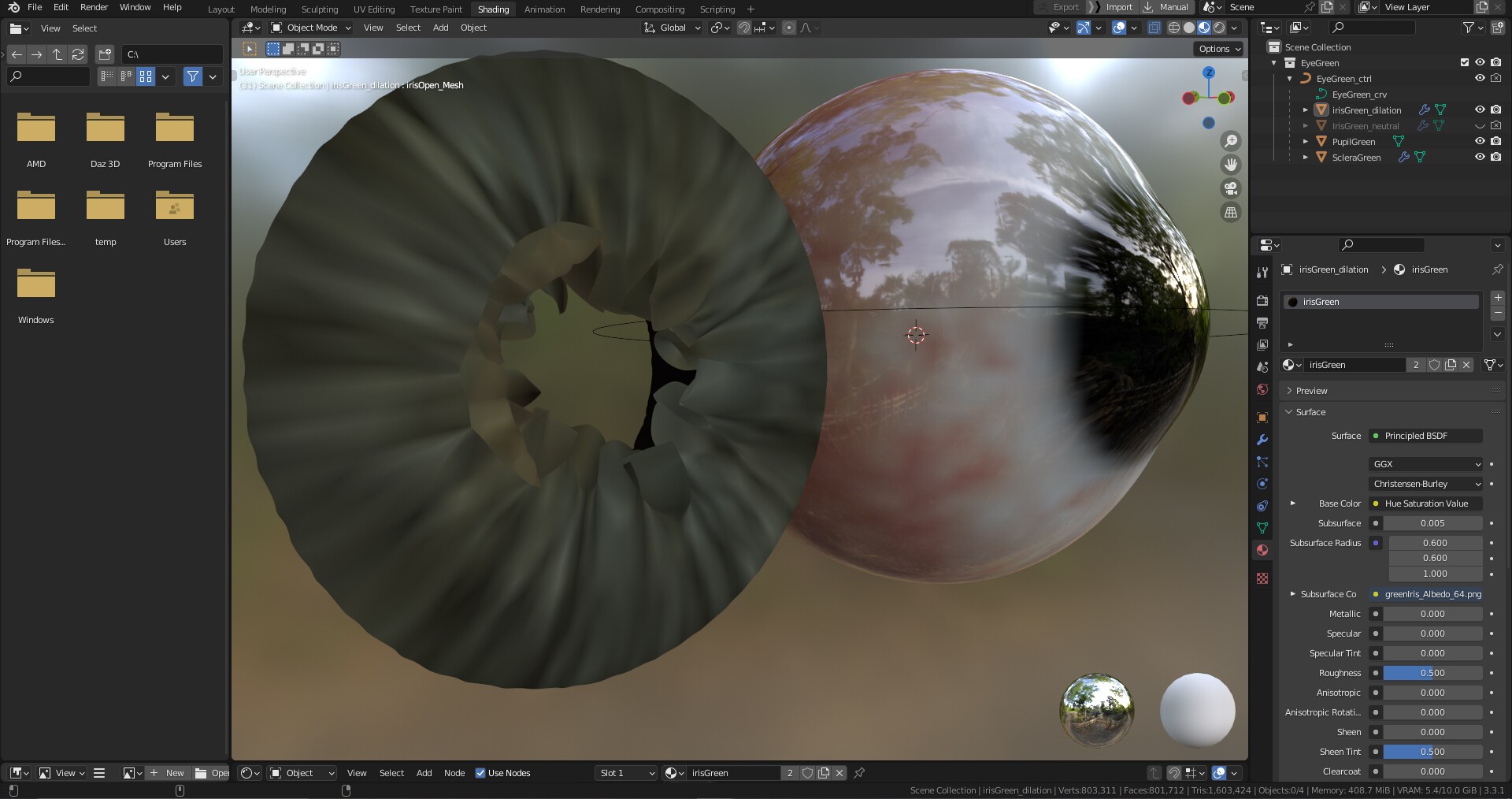Open the Global transform orientation dropdown

pos(672,28)
